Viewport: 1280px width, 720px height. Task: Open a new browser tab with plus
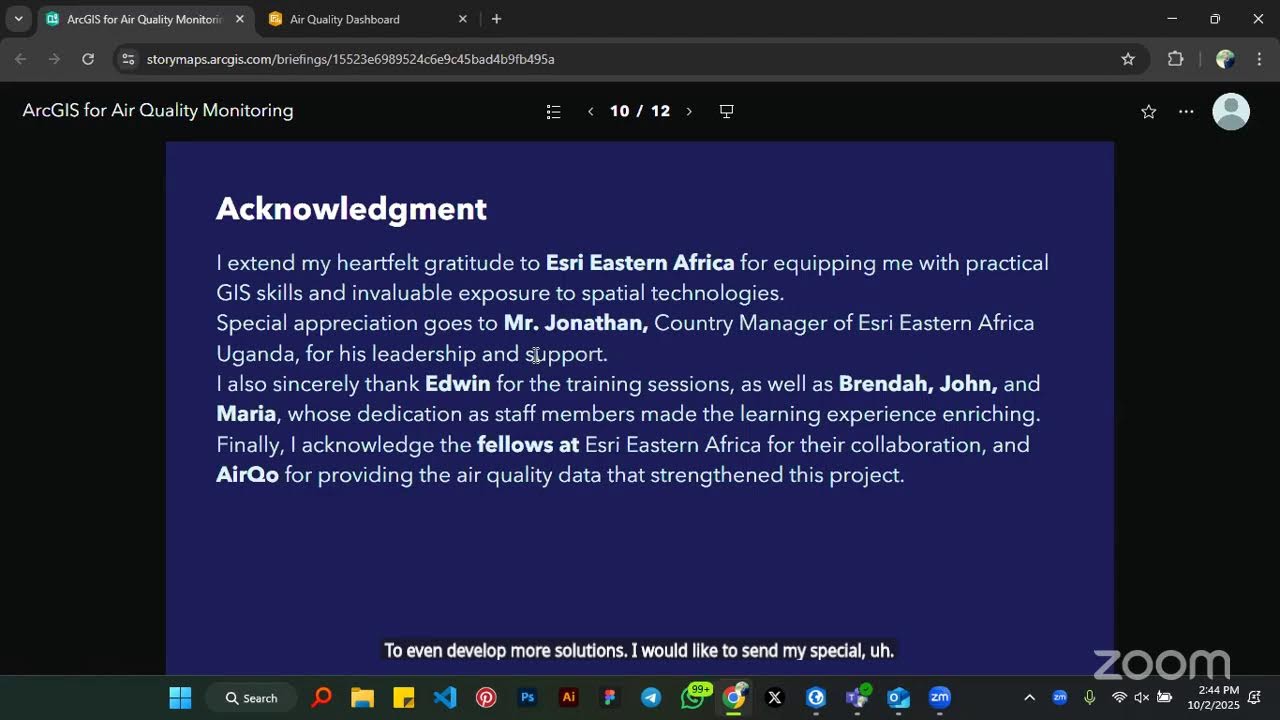[496, 19]
